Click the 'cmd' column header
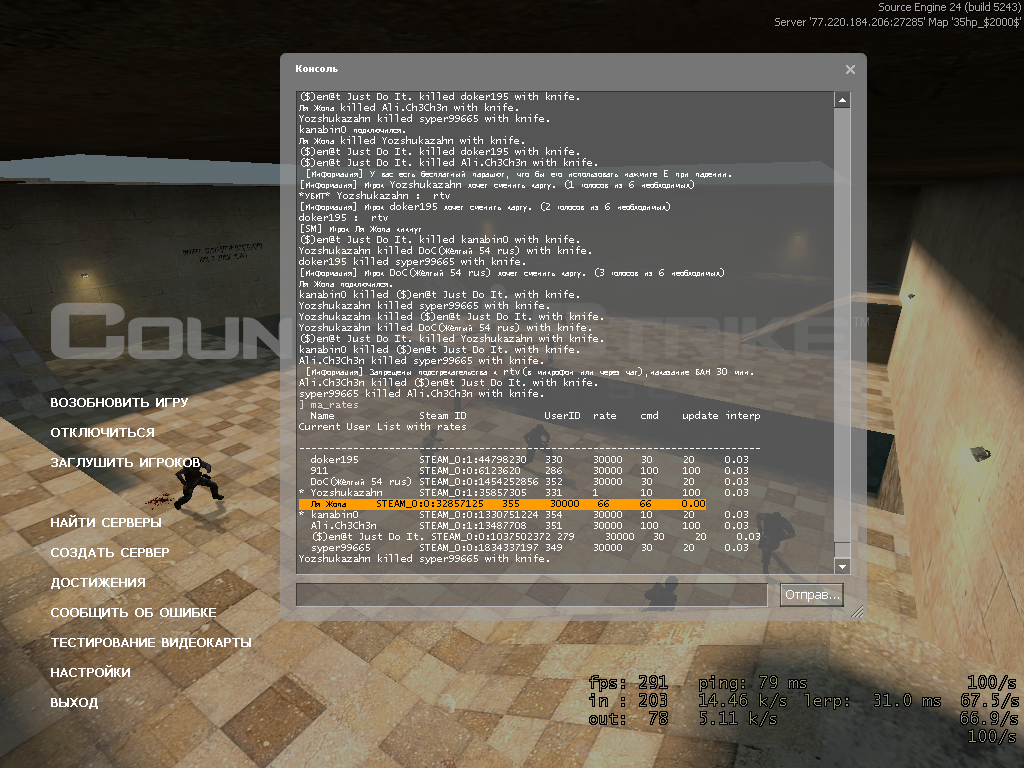The width and height of the screenshot is (1024, 768). (x=649, y=415)
